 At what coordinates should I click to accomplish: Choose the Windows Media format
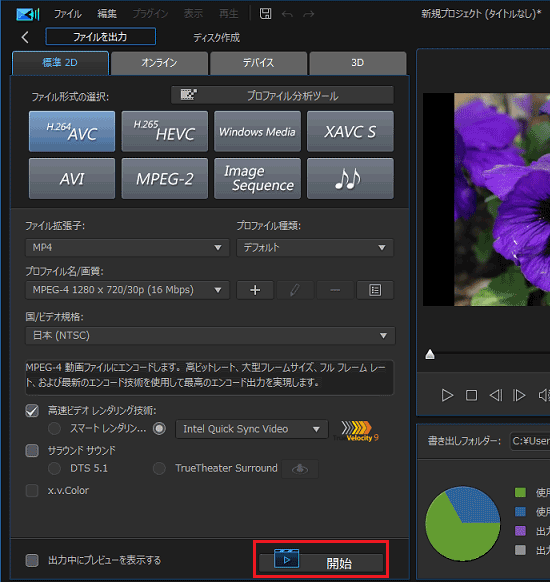point(257,131)
